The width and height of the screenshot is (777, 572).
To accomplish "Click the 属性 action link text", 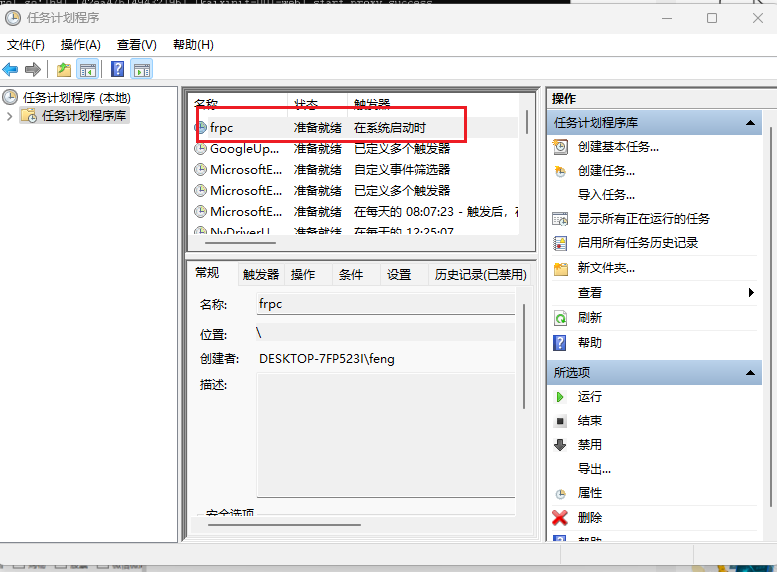I will click(590, 493).
